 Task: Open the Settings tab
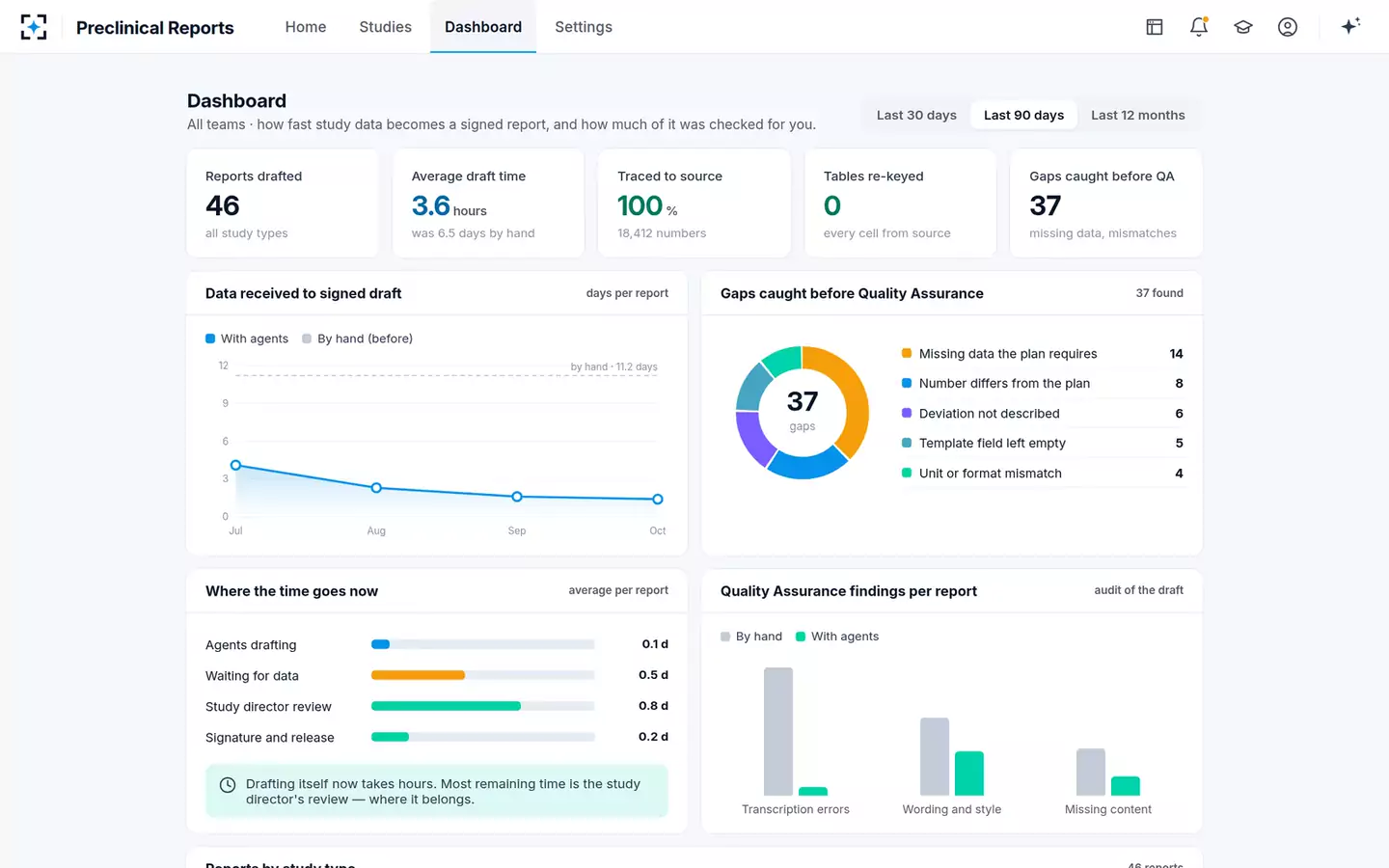click(584, 27)
